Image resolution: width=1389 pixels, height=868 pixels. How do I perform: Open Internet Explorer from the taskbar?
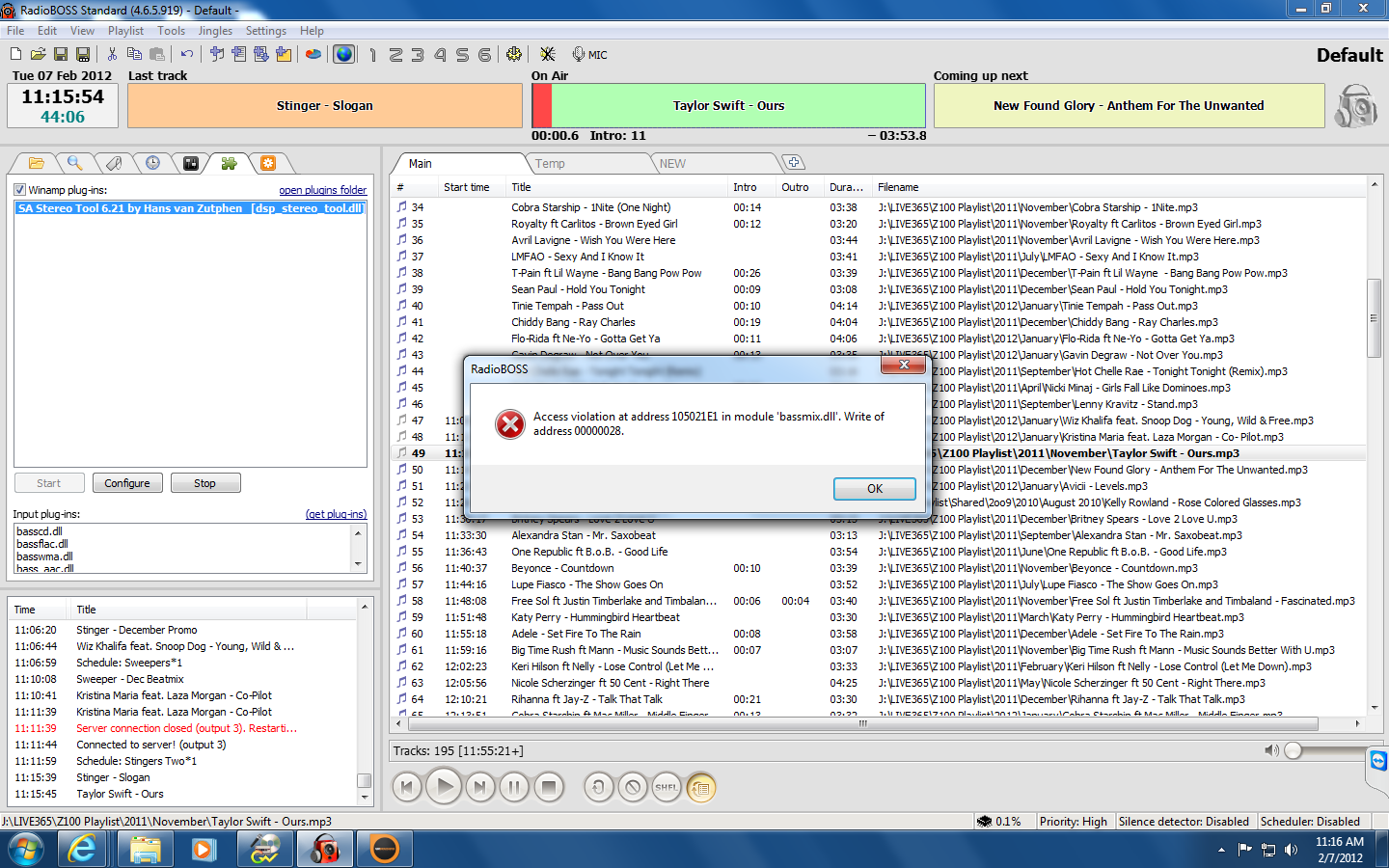click(x=83, y=849)
